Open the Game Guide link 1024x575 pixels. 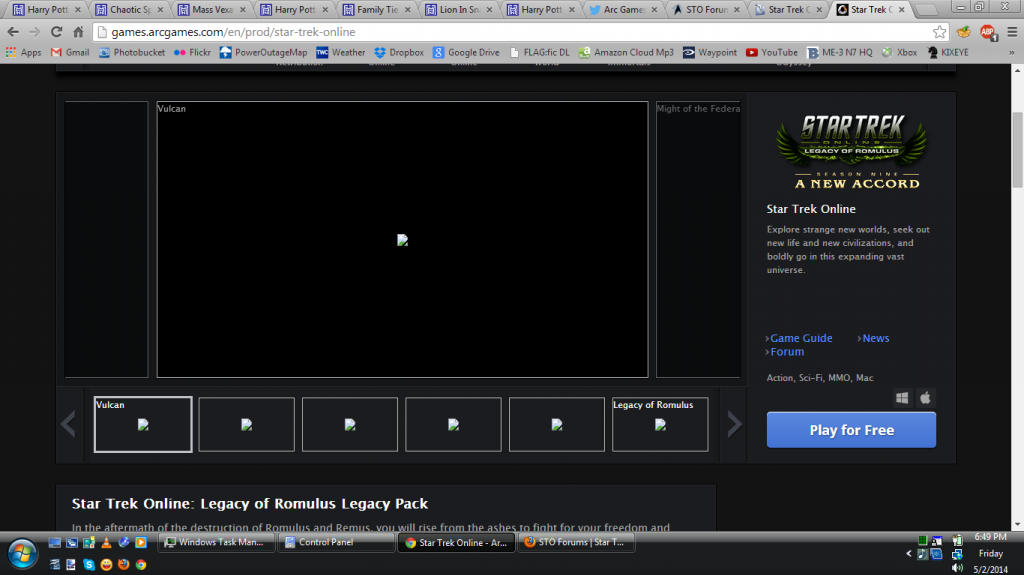799,338
